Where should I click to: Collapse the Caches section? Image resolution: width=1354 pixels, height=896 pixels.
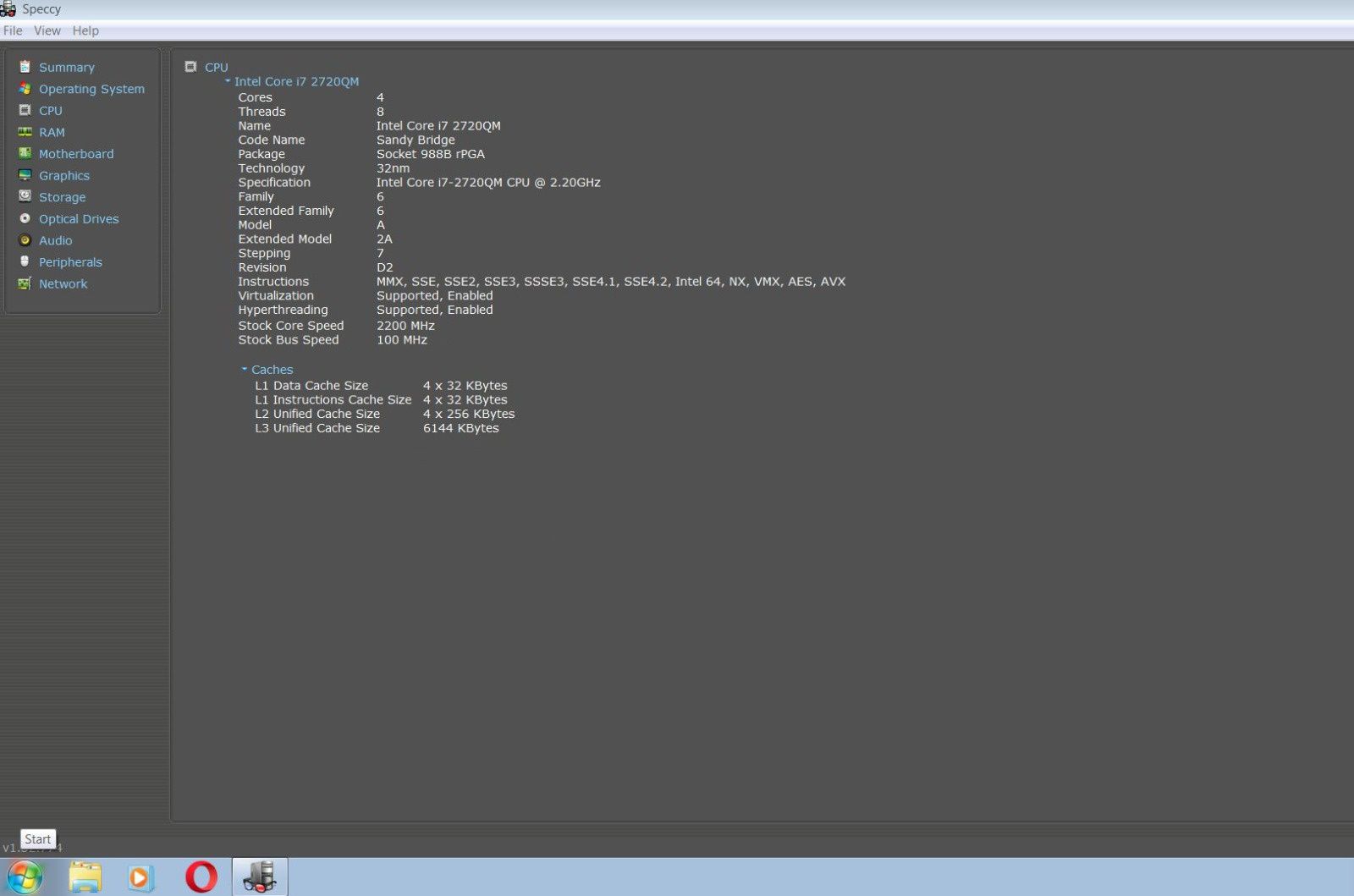245,370
